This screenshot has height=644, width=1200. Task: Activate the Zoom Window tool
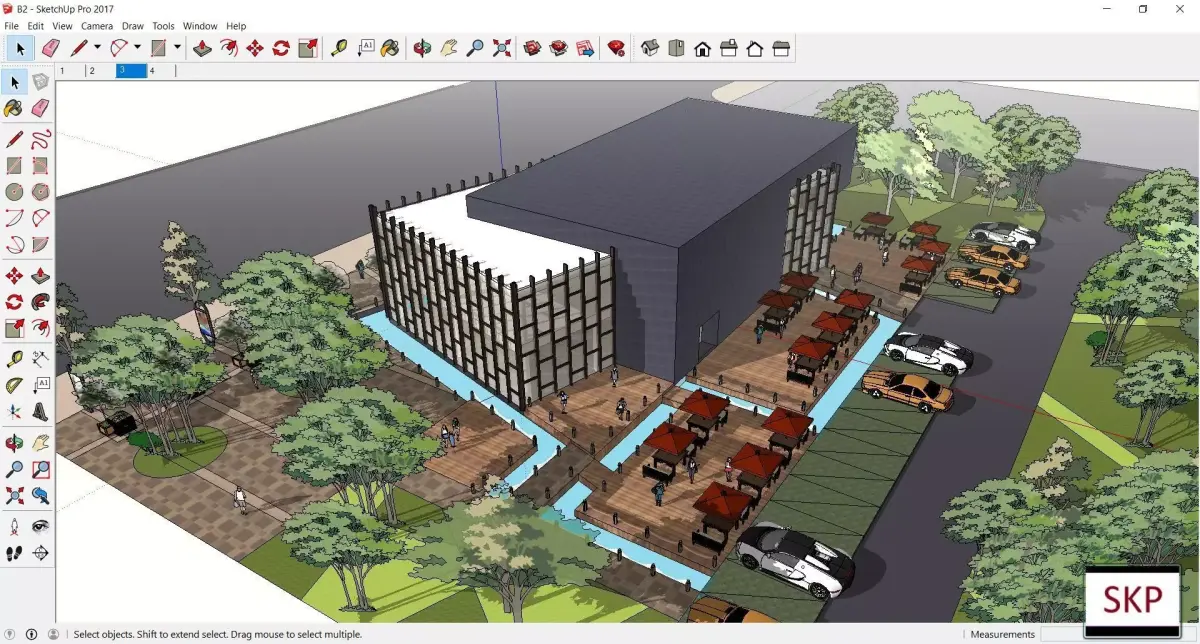(40, 468)
